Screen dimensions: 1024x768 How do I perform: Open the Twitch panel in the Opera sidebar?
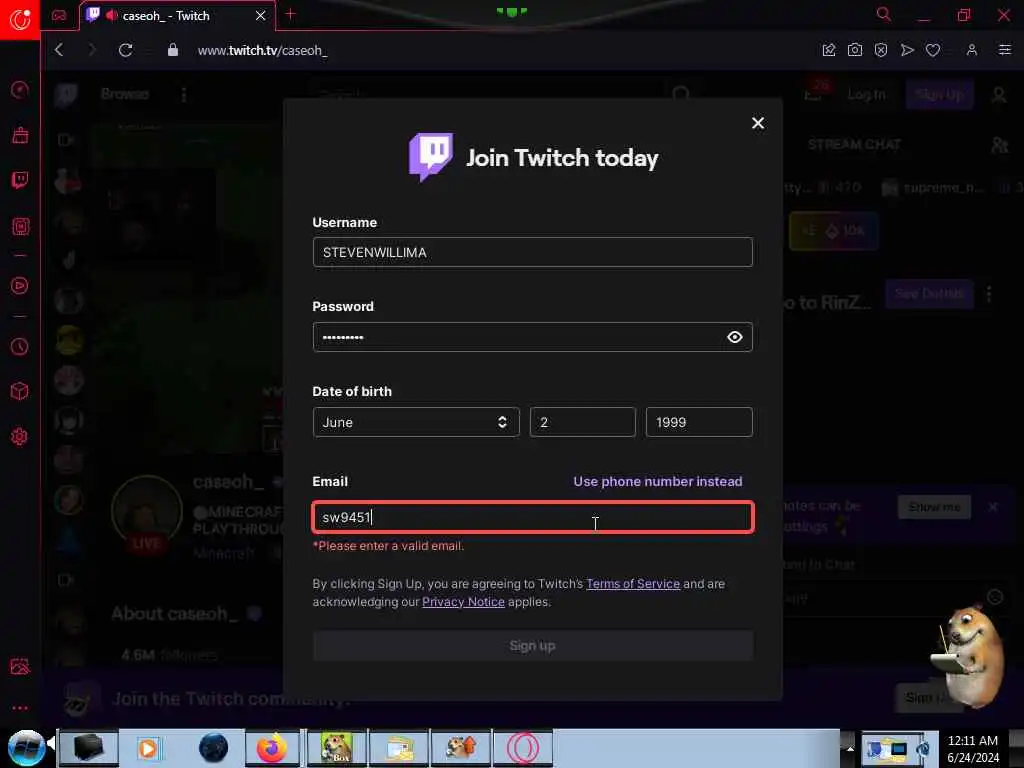[20, 180]
